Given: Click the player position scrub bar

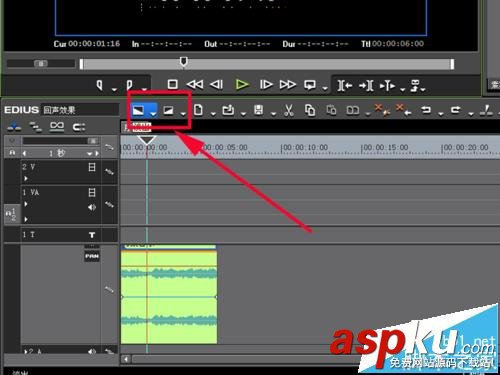Looking at the screenshot, I should [267, 64].
